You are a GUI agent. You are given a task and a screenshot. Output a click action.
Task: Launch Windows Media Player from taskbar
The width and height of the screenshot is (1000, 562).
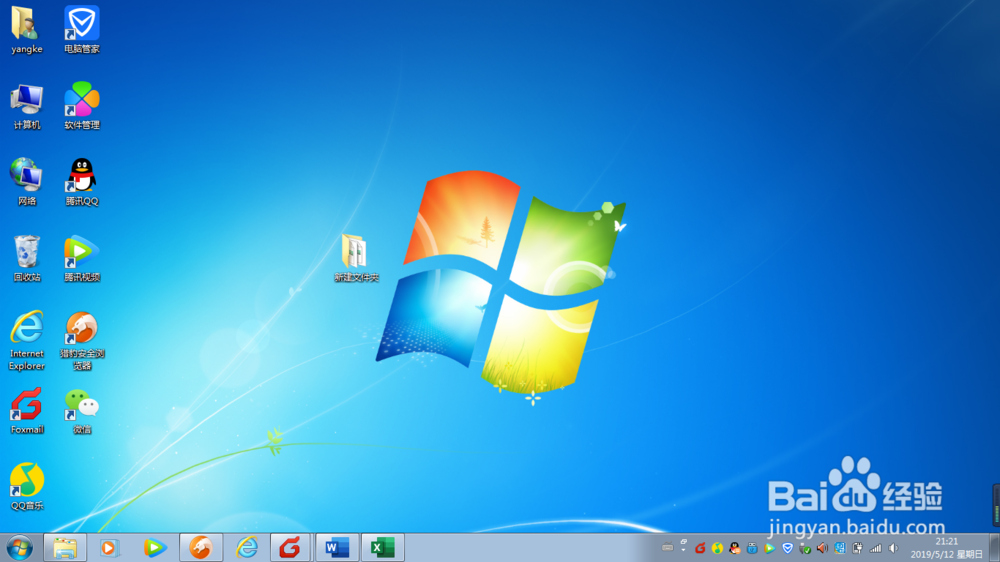click(x=109, y=548)
